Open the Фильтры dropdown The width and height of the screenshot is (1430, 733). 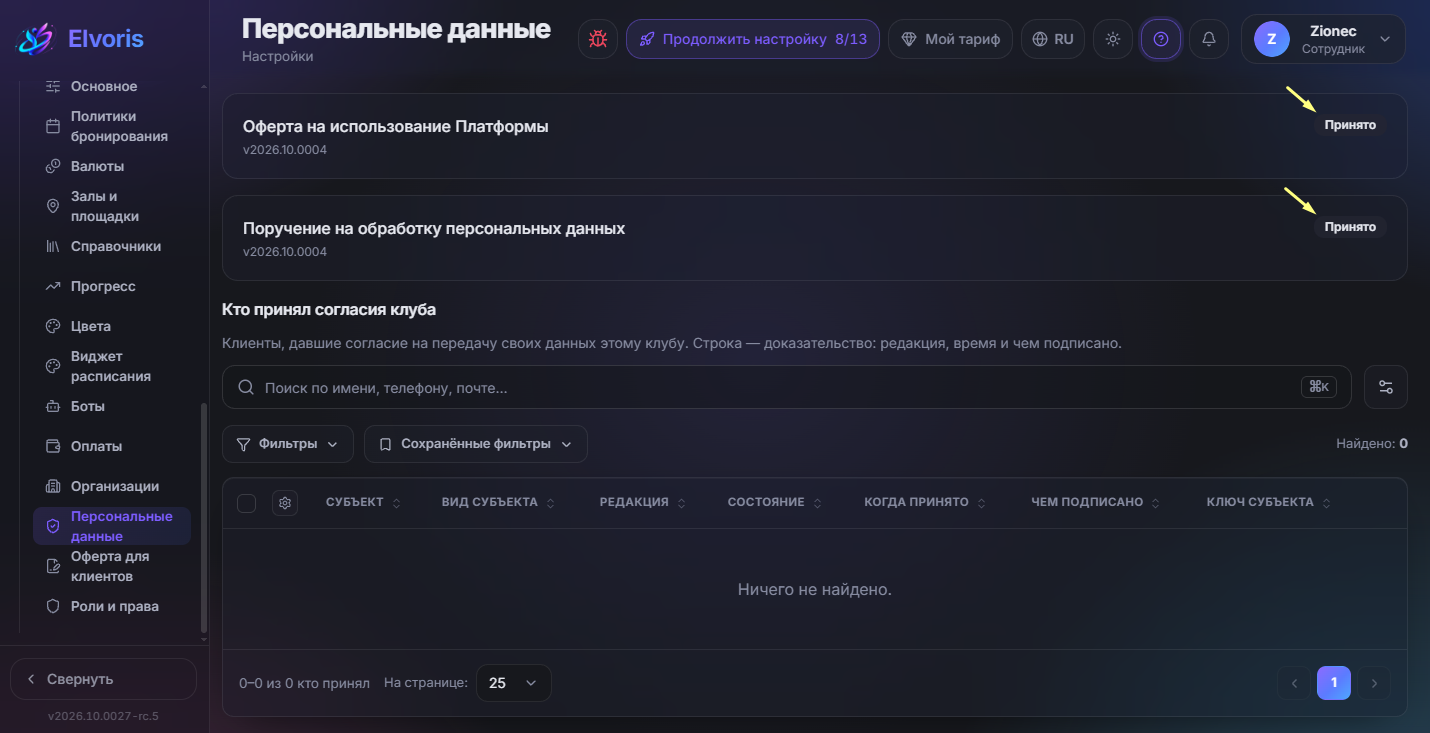[x=288, y=444]
